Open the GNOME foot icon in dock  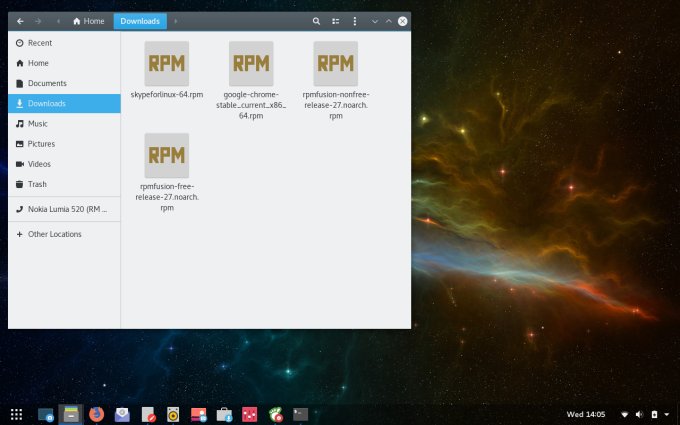point(275,415)
